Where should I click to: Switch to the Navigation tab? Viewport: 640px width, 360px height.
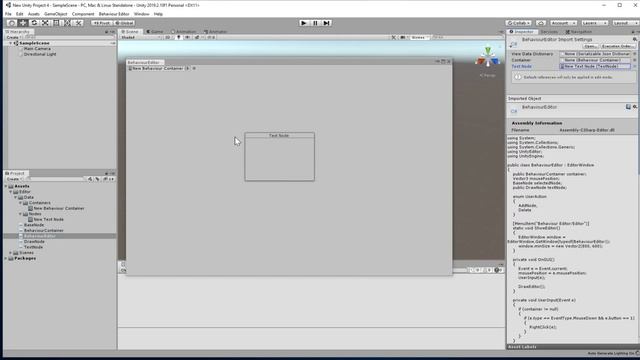[579, 31]
